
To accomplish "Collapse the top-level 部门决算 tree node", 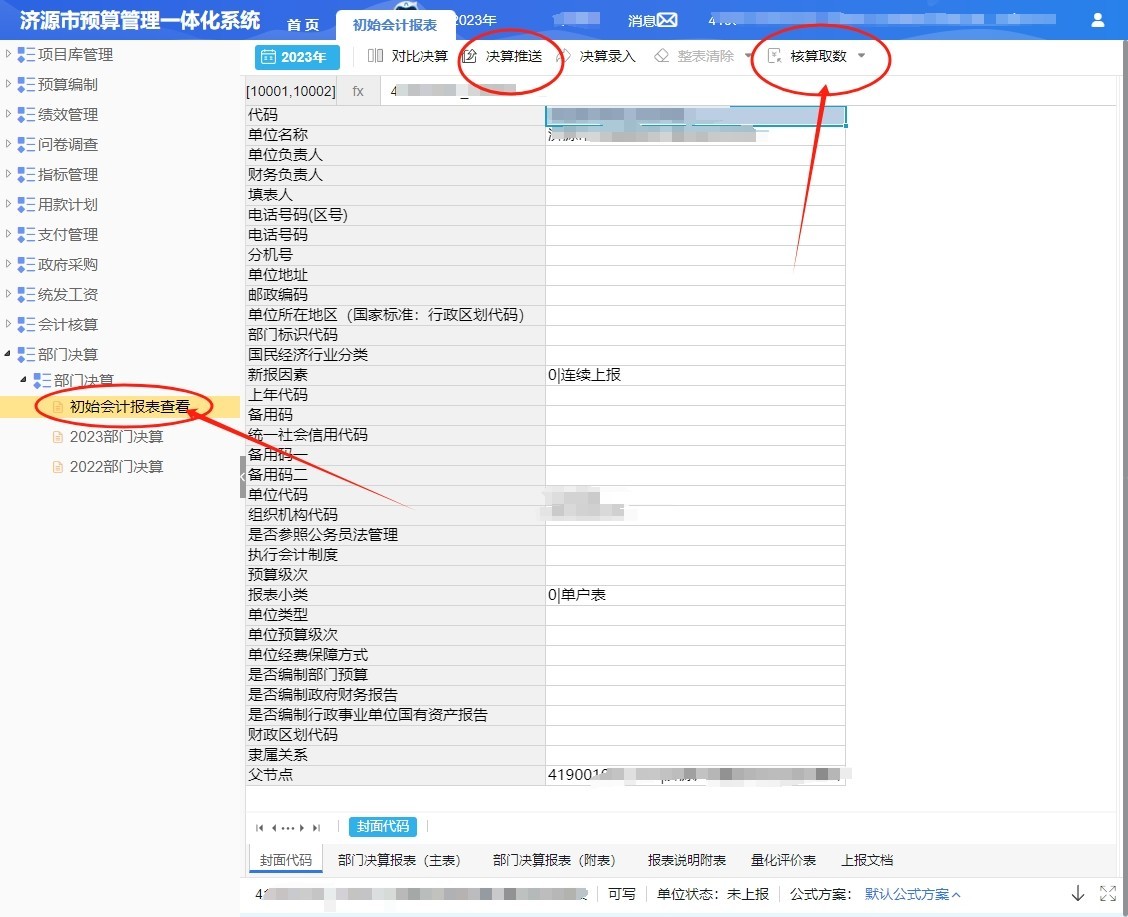I will tap(8, 354).
